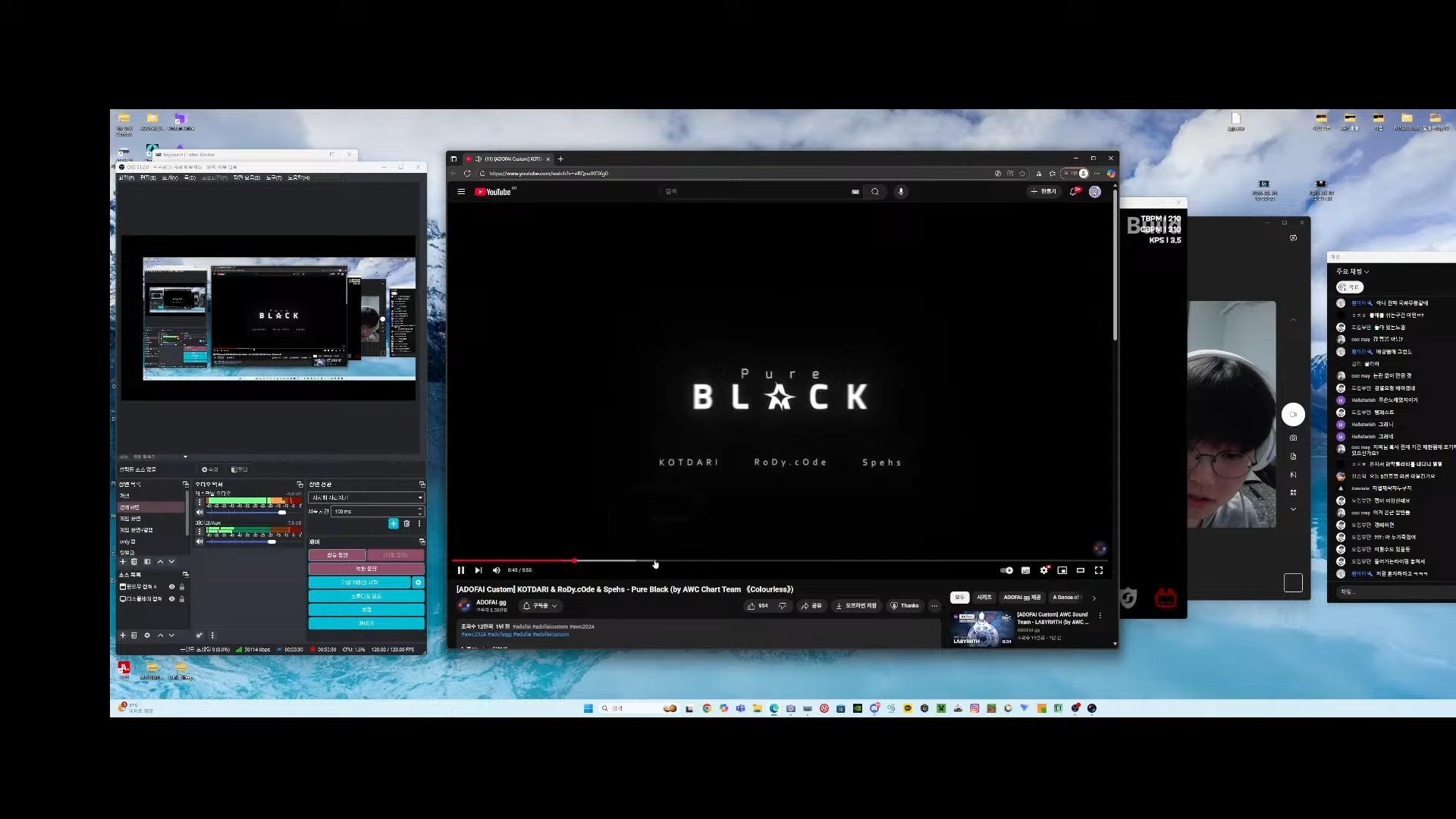Click the browser address bar URL

[549, 174]
